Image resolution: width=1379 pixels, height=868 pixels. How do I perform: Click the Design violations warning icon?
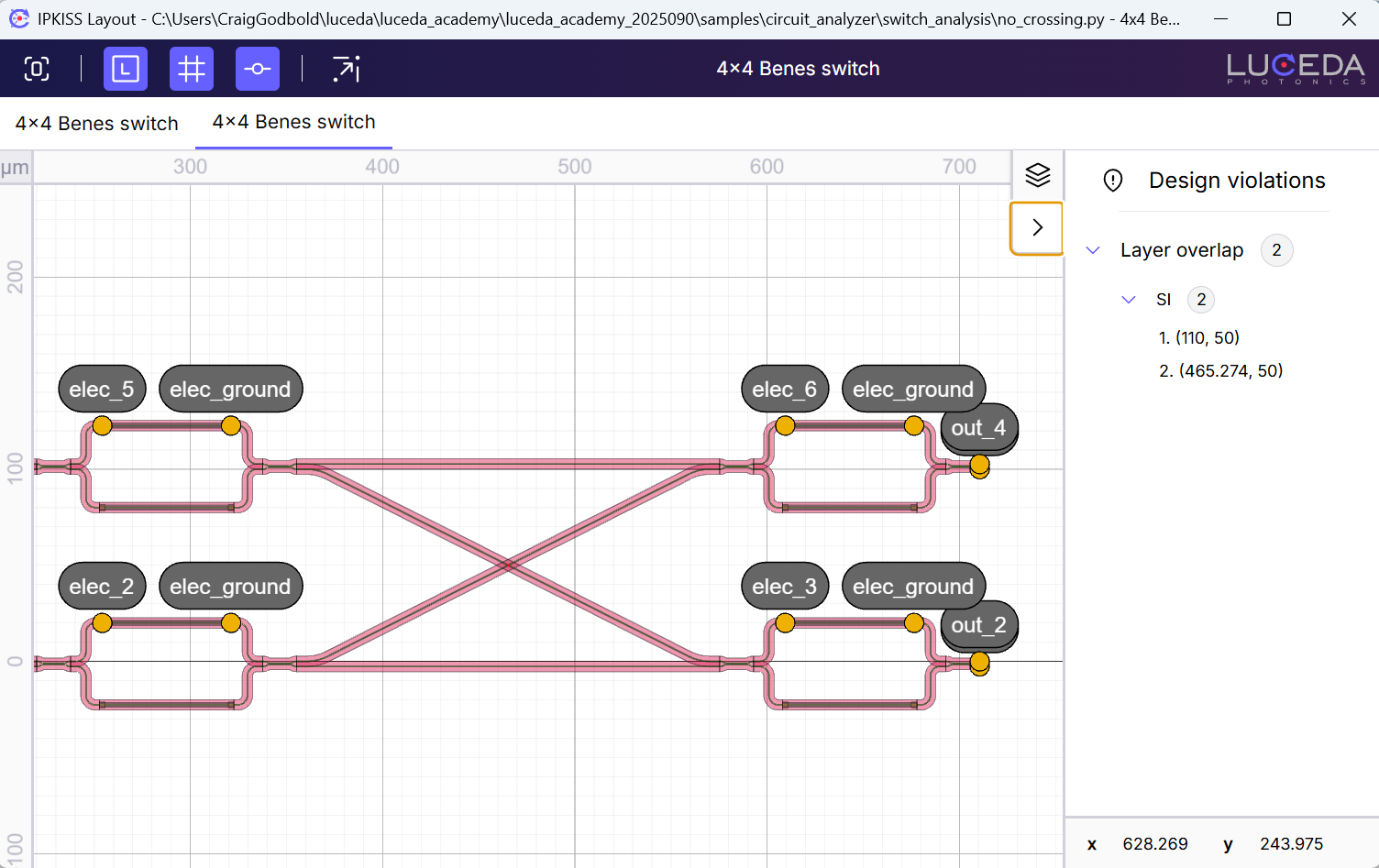click(1113, 181)
